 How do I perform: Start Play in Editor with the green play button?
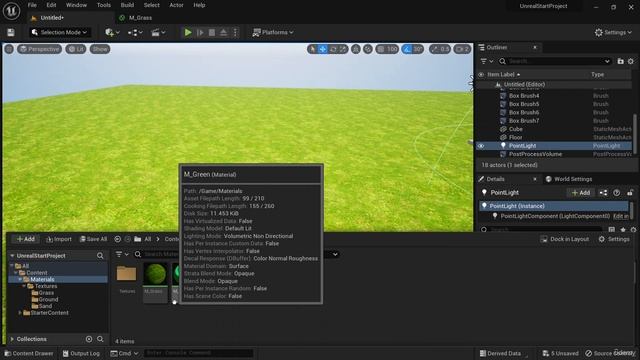point(188,33)
